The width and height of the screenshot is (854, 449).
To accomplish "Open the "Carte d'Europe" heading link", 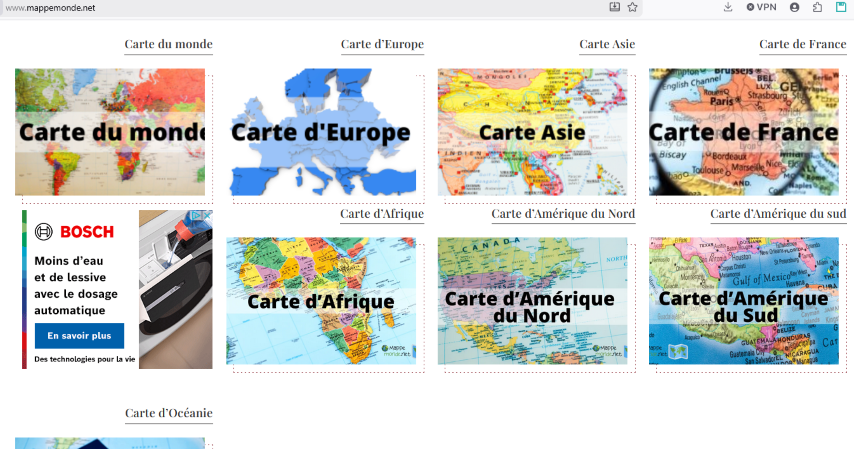I will coord(382,44).
